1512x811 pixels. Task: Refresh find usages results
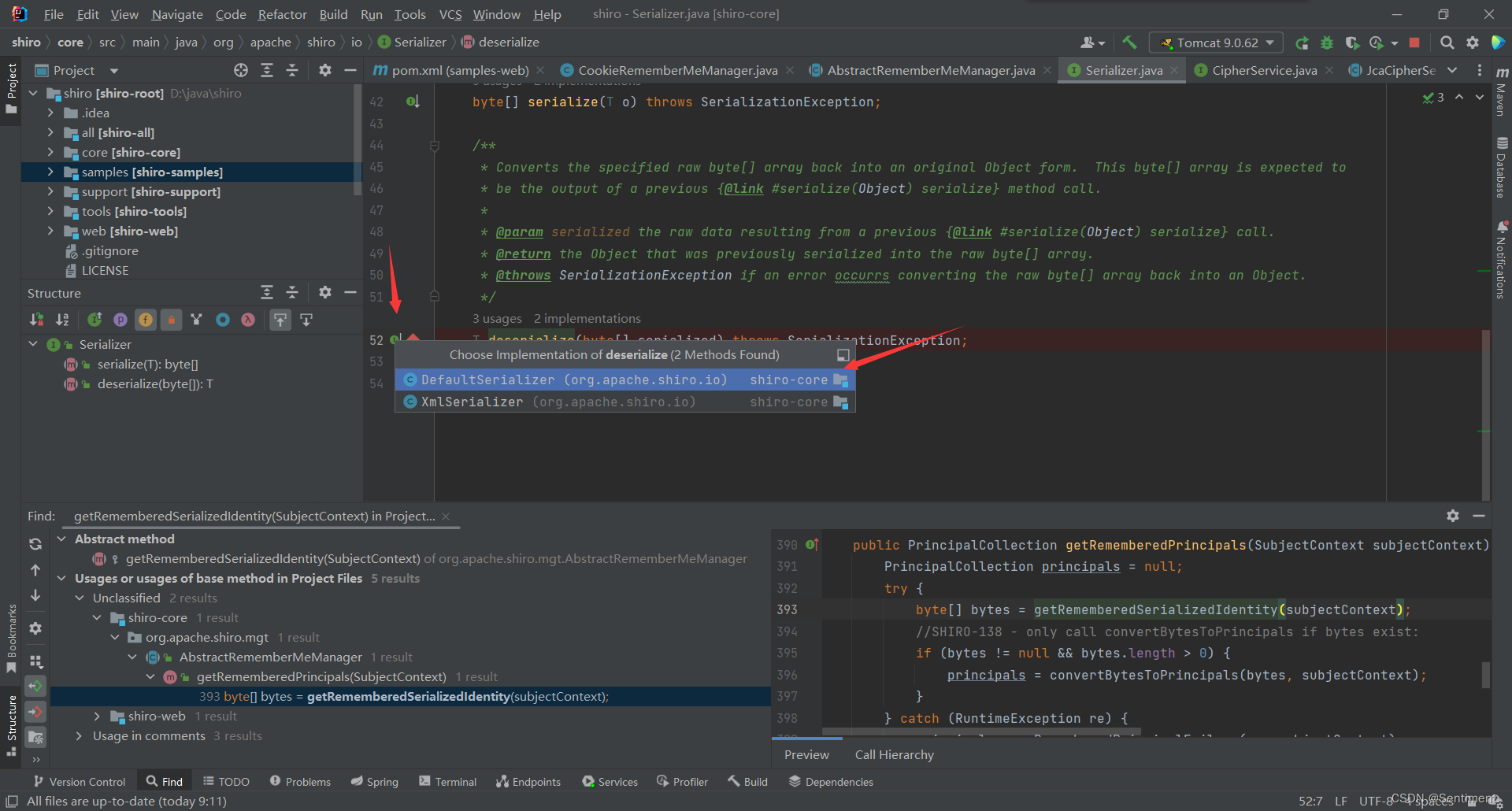pos(35,544)
